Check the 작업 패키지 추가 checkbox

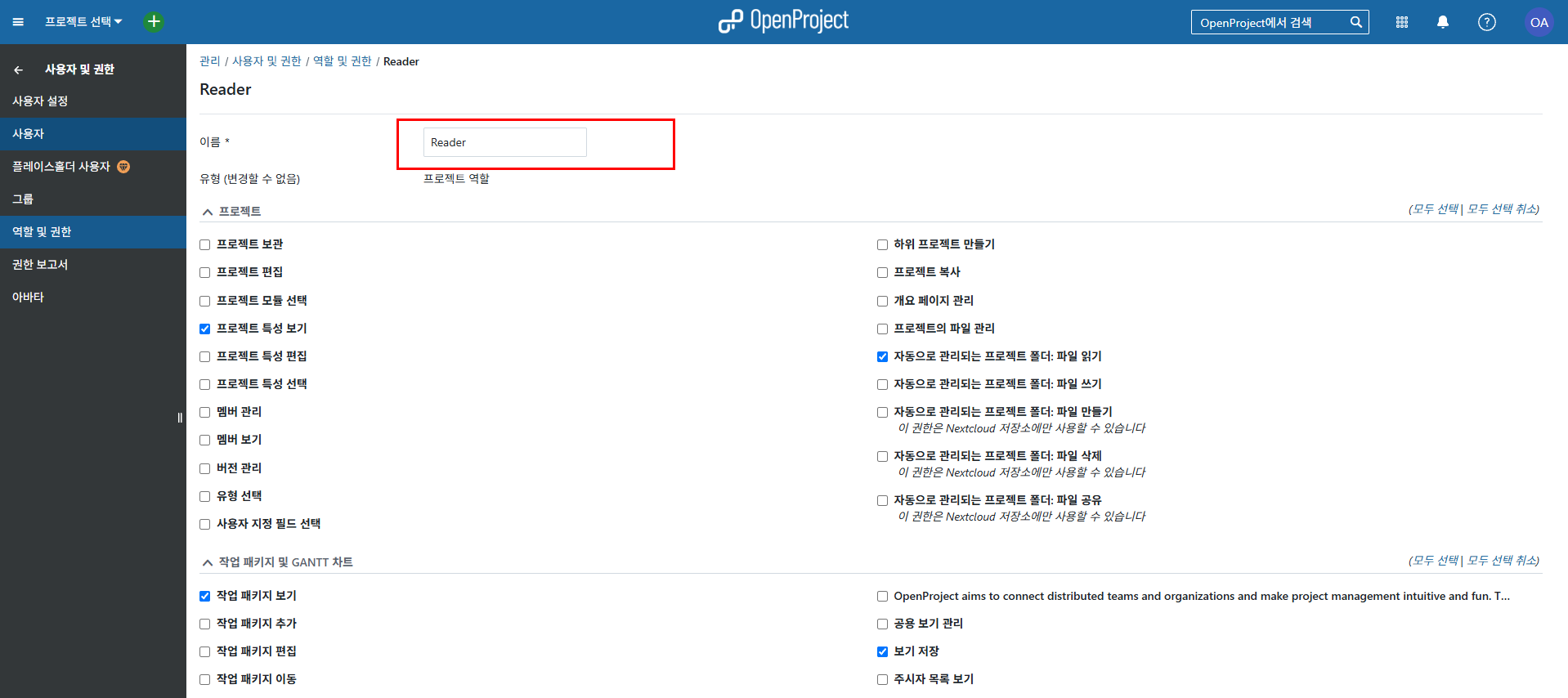(205, 624)
